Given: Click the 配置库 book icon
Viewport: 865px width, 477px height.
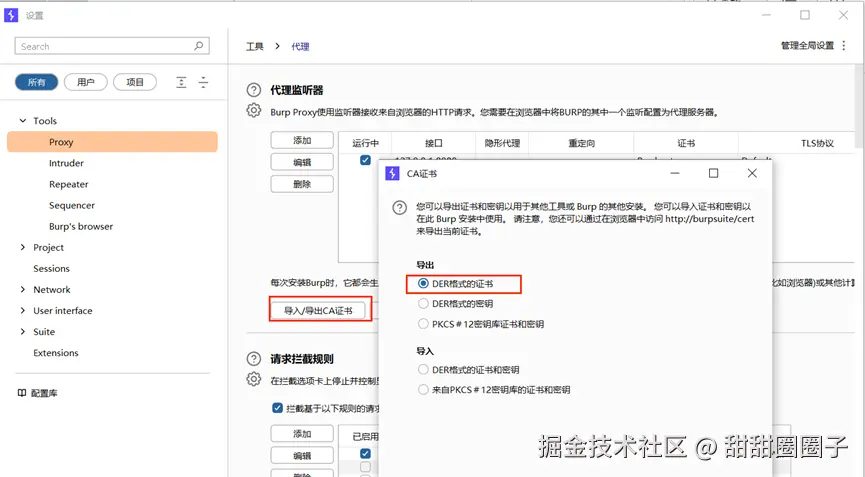Looking at the screenshot, I should tap(22, 393).
